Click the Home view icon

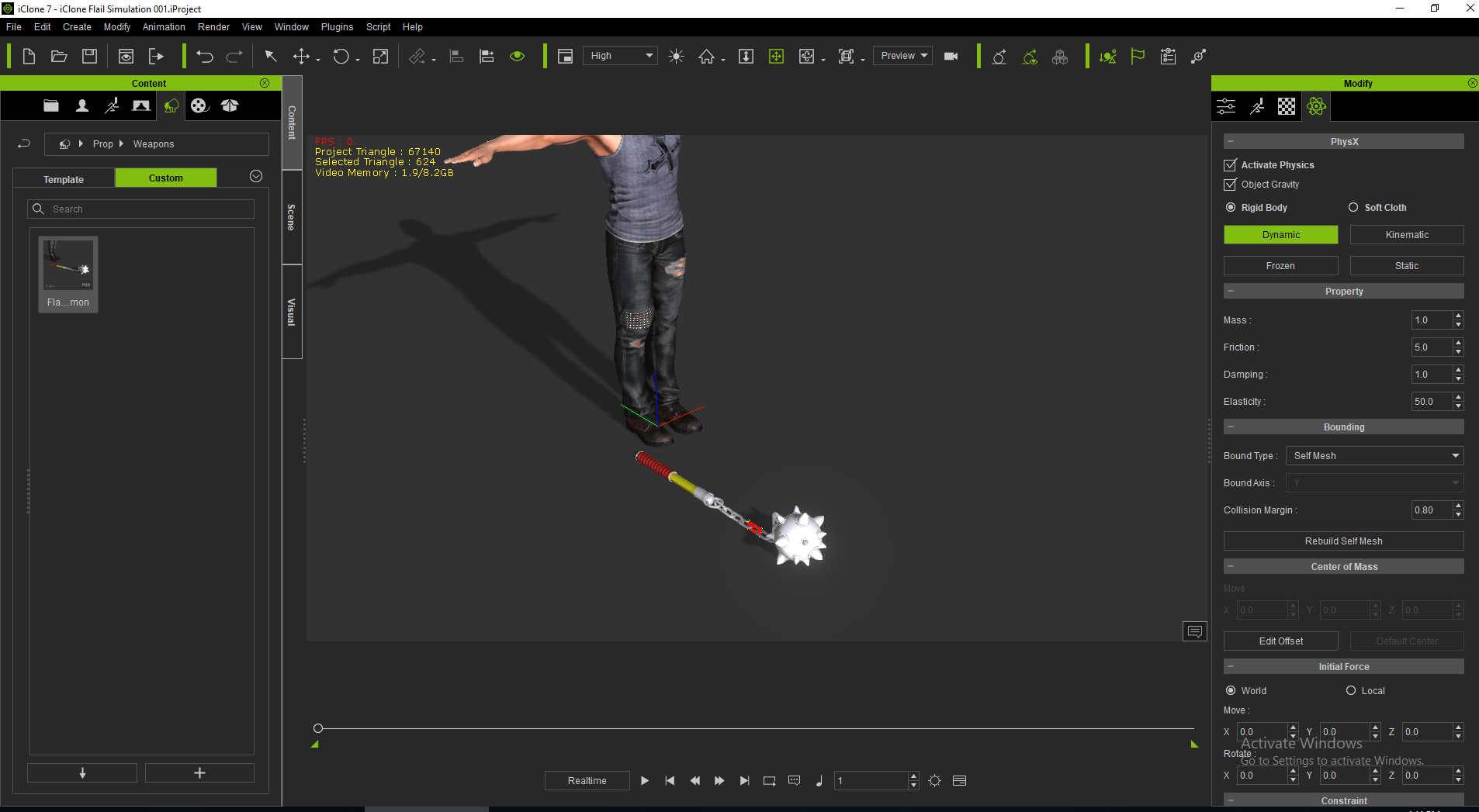706,56
